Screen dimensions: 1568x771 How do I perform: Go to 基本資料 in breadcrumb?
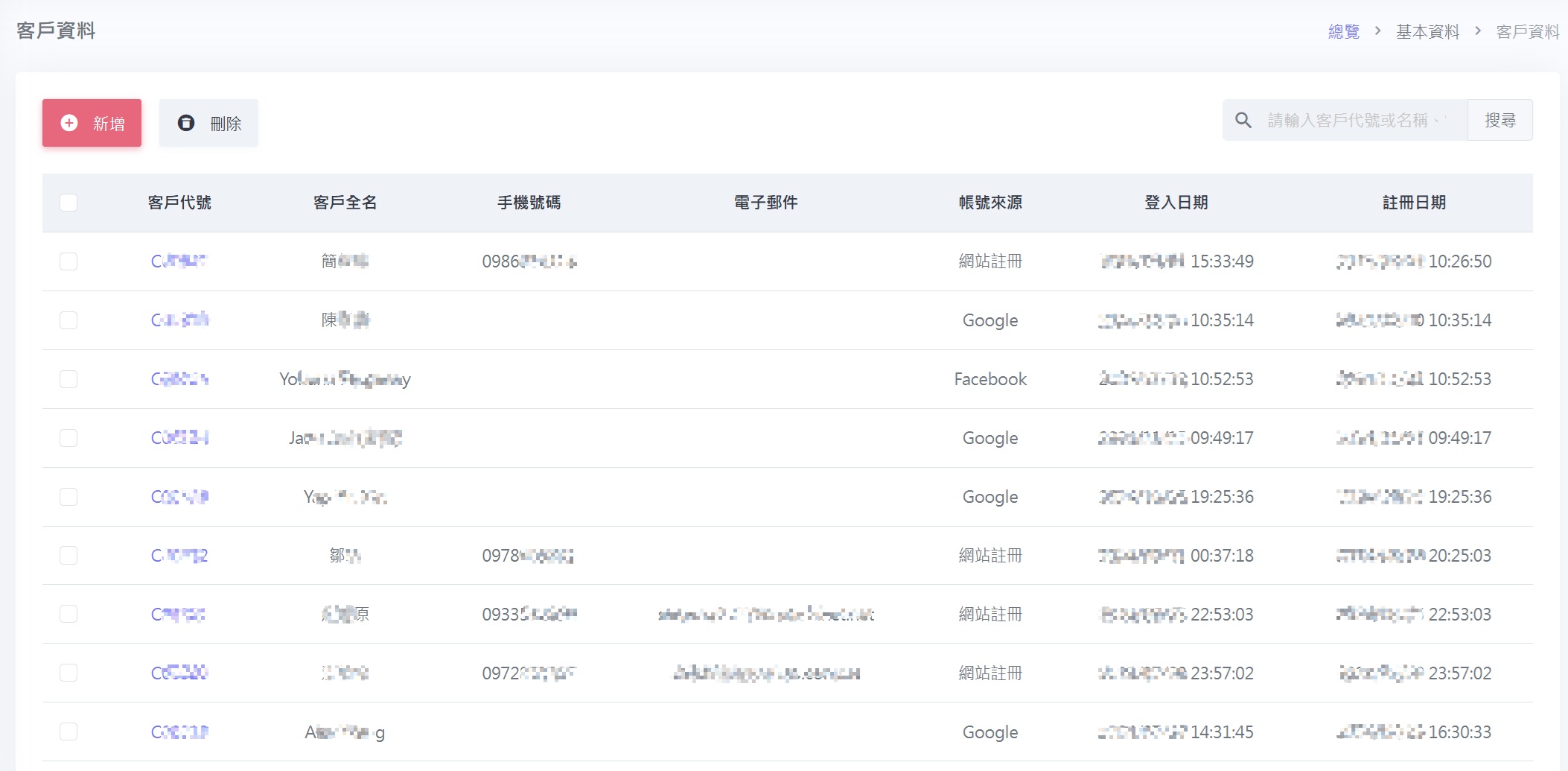tap(1427, 31)
